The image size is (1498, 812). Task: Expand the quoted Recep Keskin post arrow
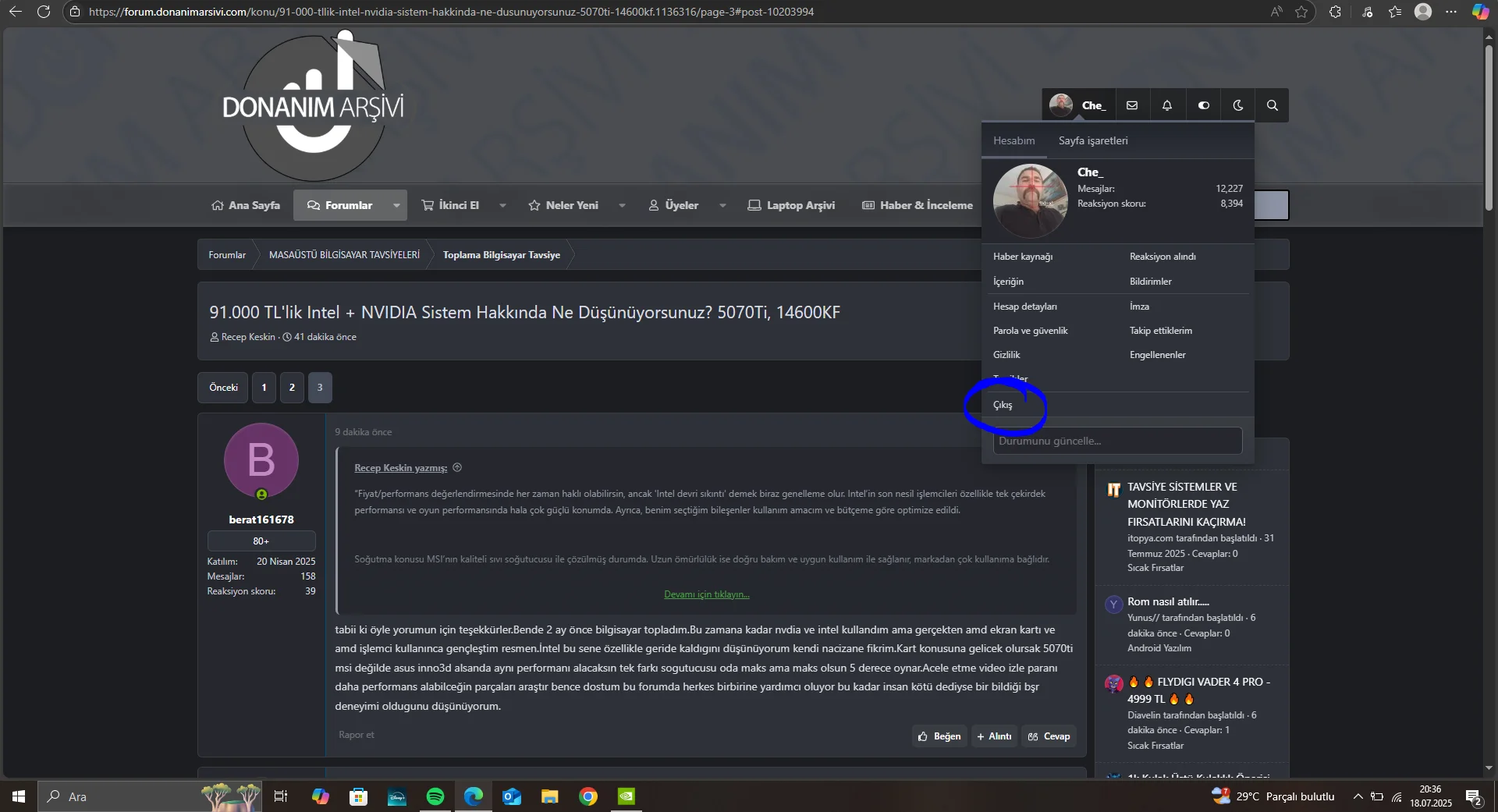point(457,468)
